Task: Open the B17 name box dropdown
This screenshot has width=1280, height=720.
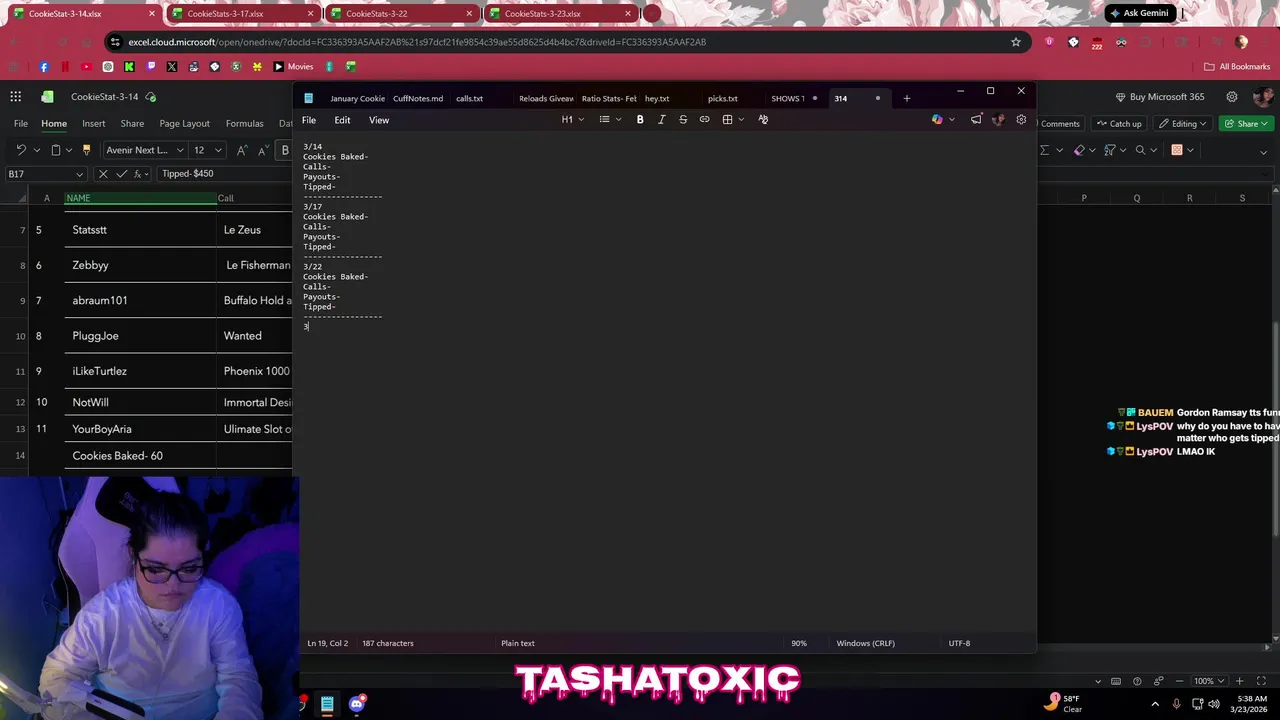Action: point(80,174)
